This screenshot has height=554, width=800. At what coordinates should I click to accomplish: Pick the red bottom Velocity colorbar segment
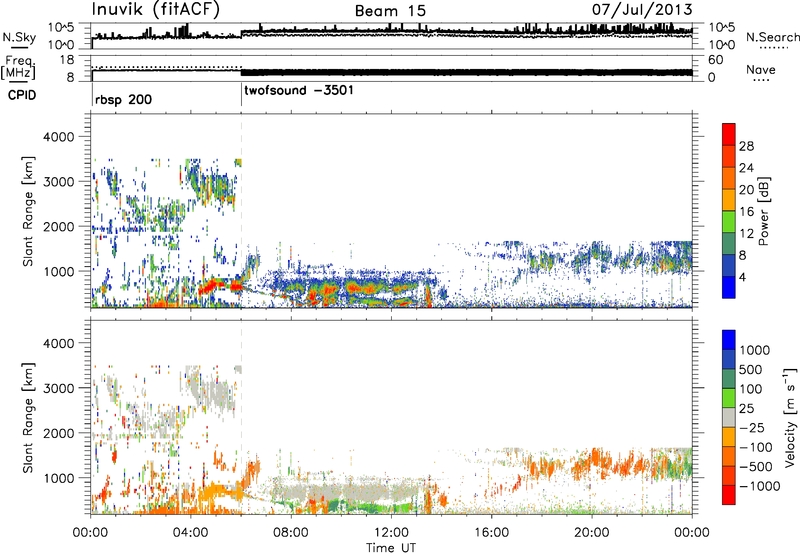pyautogui.click(x=729, y=495)
